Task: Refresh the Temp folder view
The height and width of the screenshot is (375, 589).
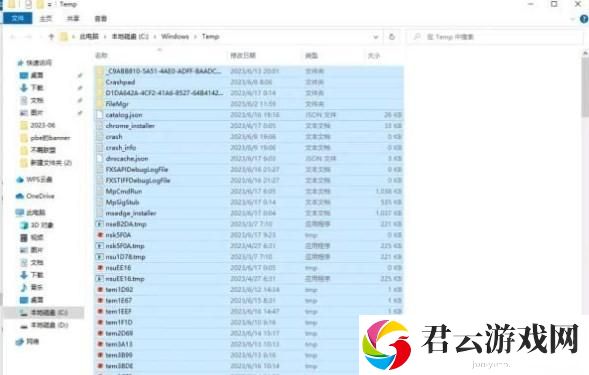Action: click(392, 37)
